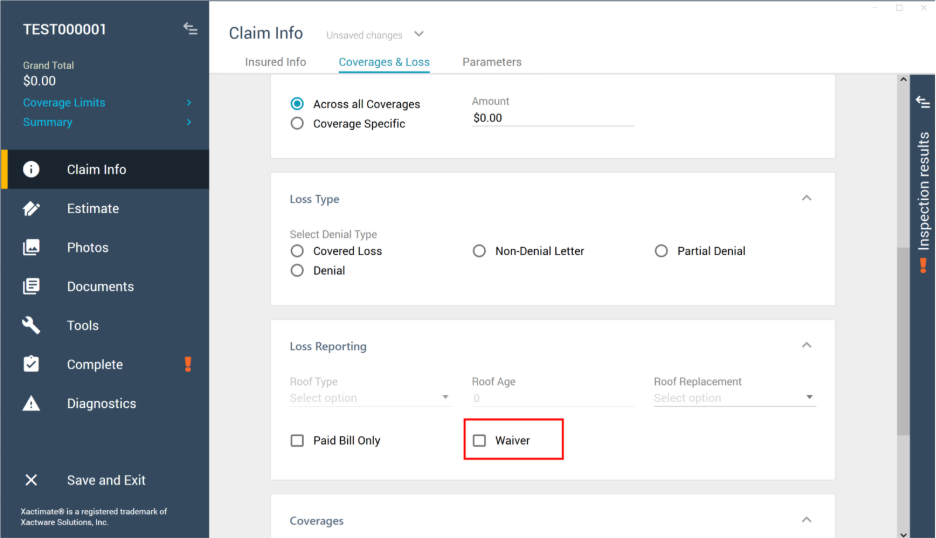Screen dimensions: 936x538
Task: Check the Paid Bill Only box
Action: (x=297, y=440)
